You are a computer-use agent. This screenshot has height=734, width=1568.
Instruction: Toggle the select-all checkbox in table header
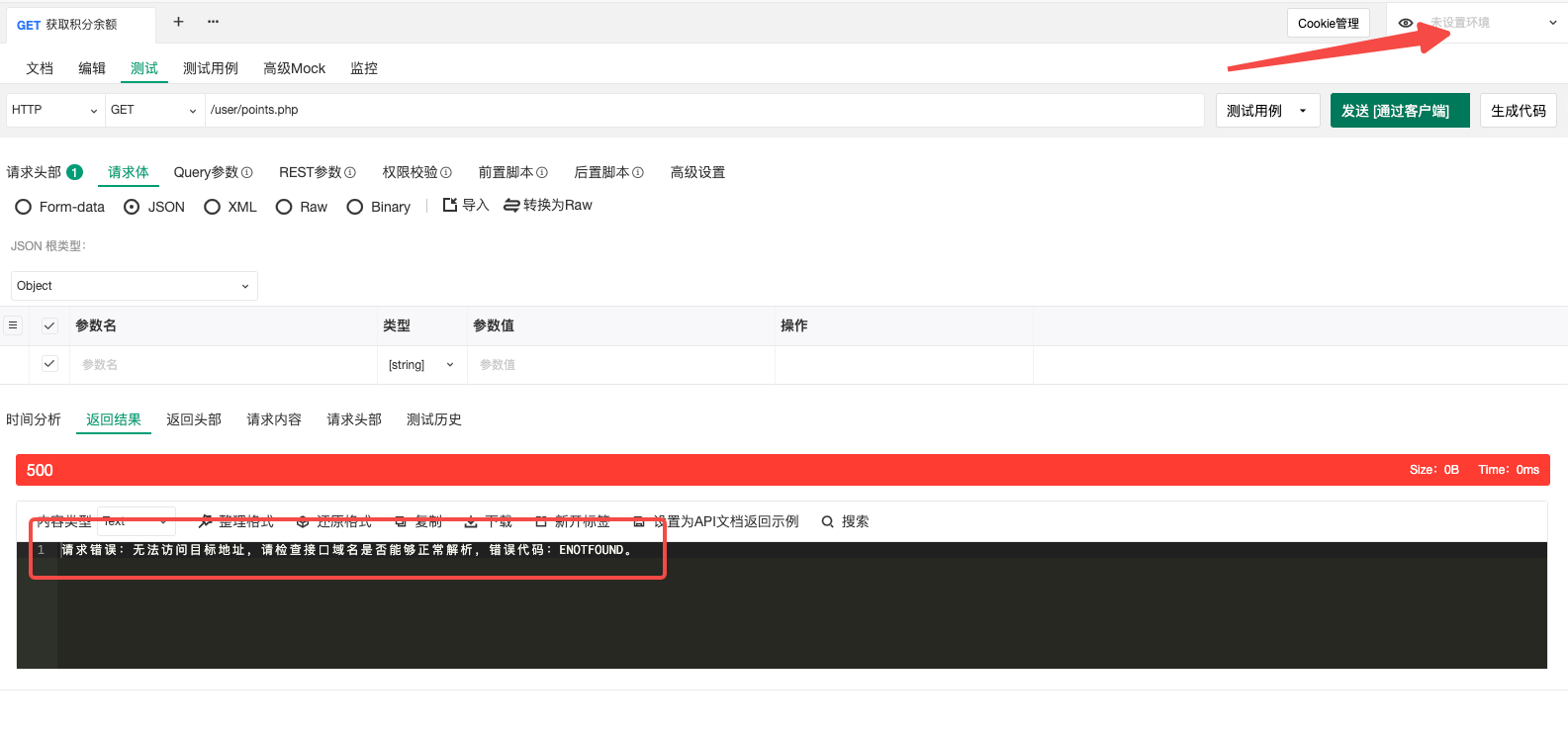pos(49,325)
